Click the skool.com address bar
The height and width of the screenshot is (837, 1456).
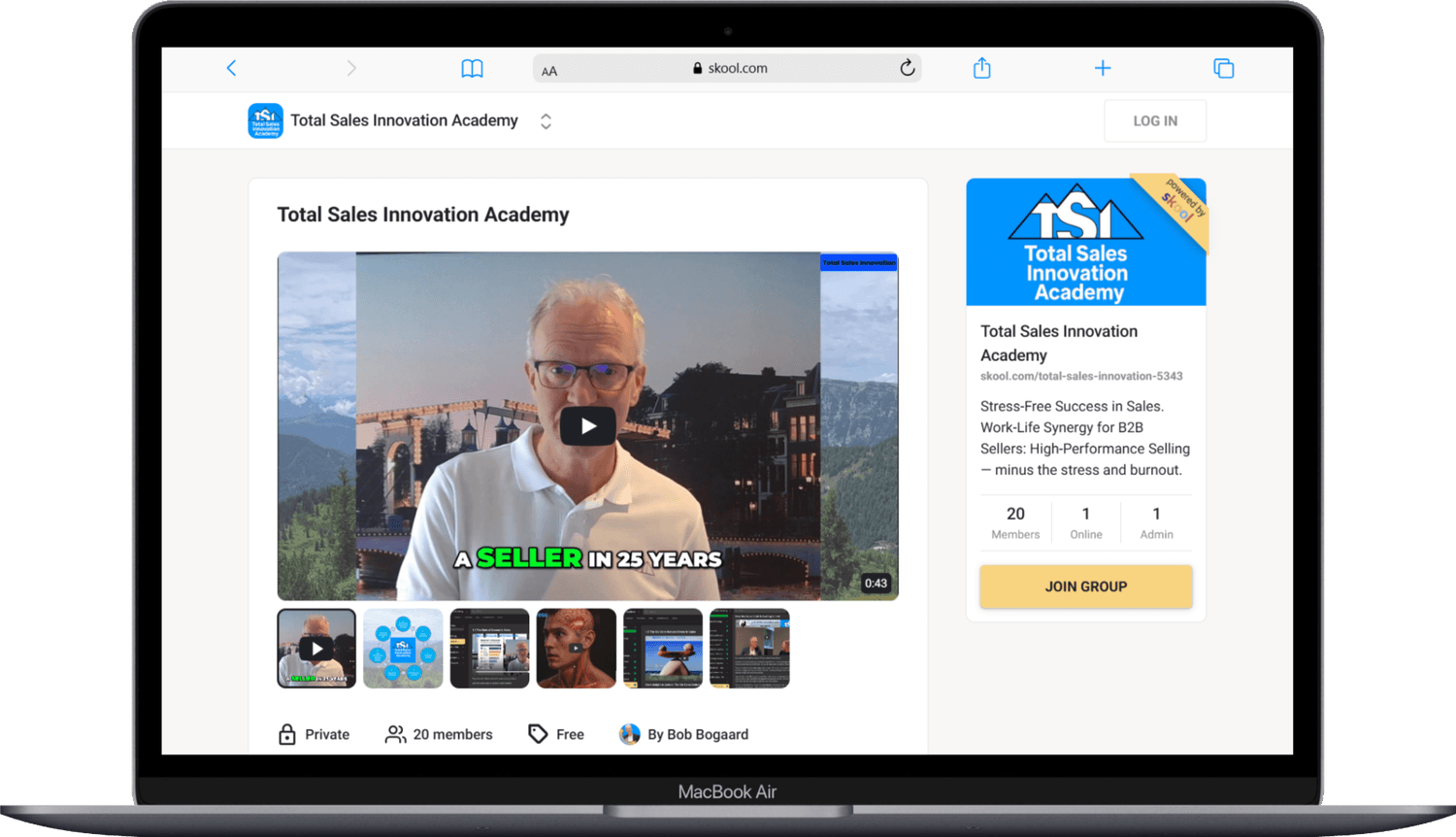tap(727, 68)
